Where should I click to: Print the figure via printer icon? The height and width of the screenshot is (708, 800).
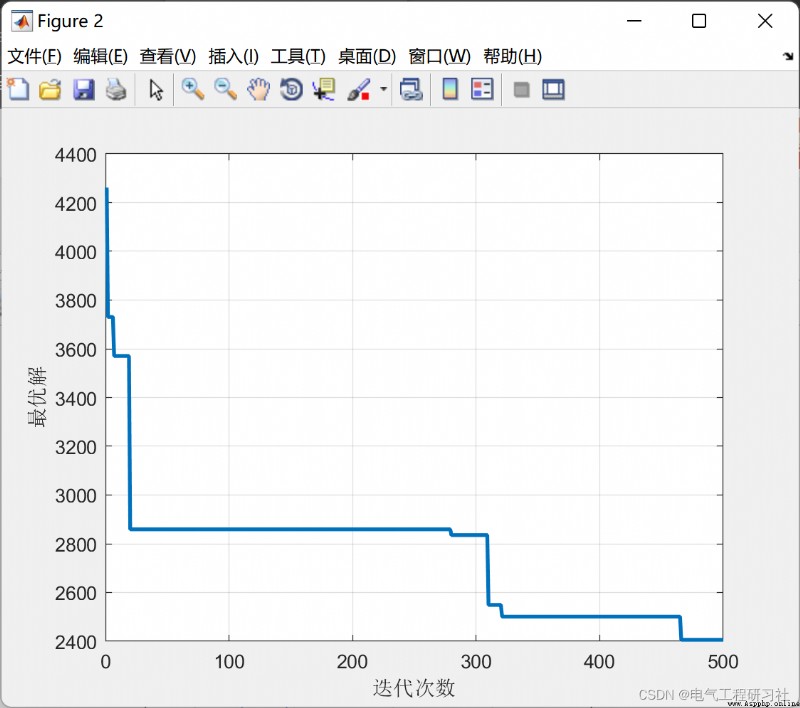[116, 89]
